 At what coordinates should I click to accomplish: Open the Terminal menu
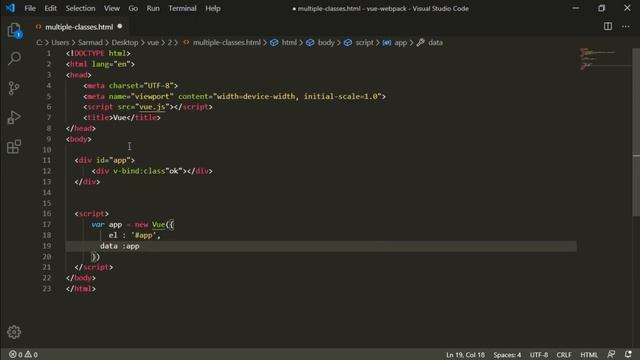182,8
